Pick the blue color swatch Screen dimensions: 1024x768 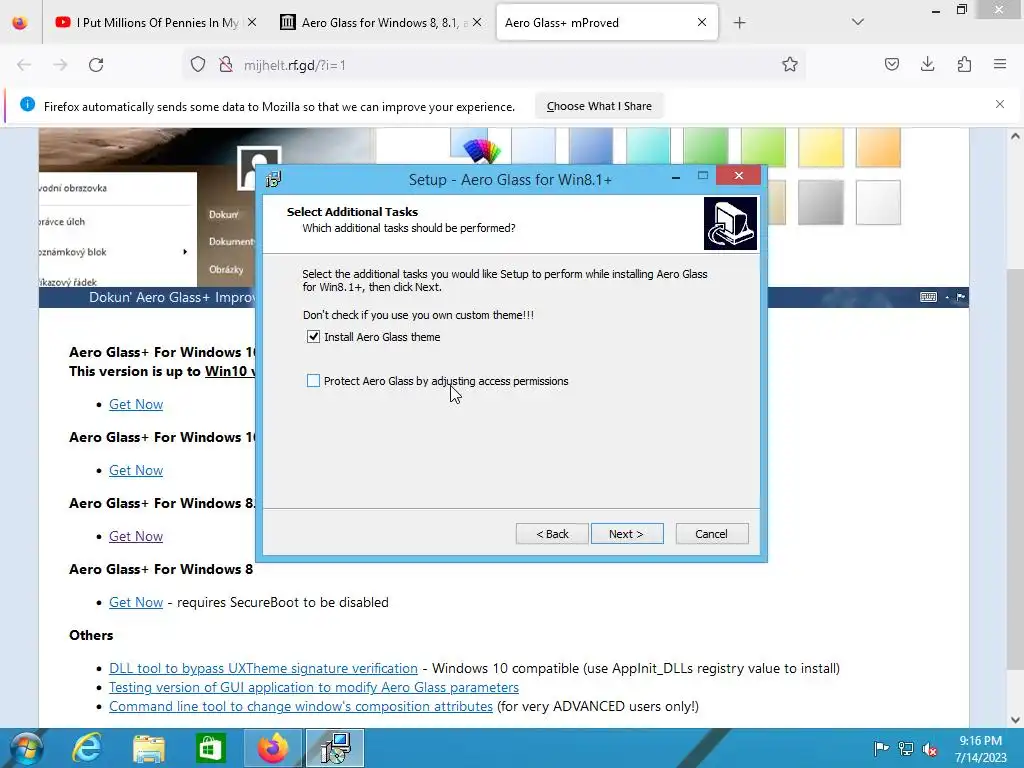pos(590,148)
